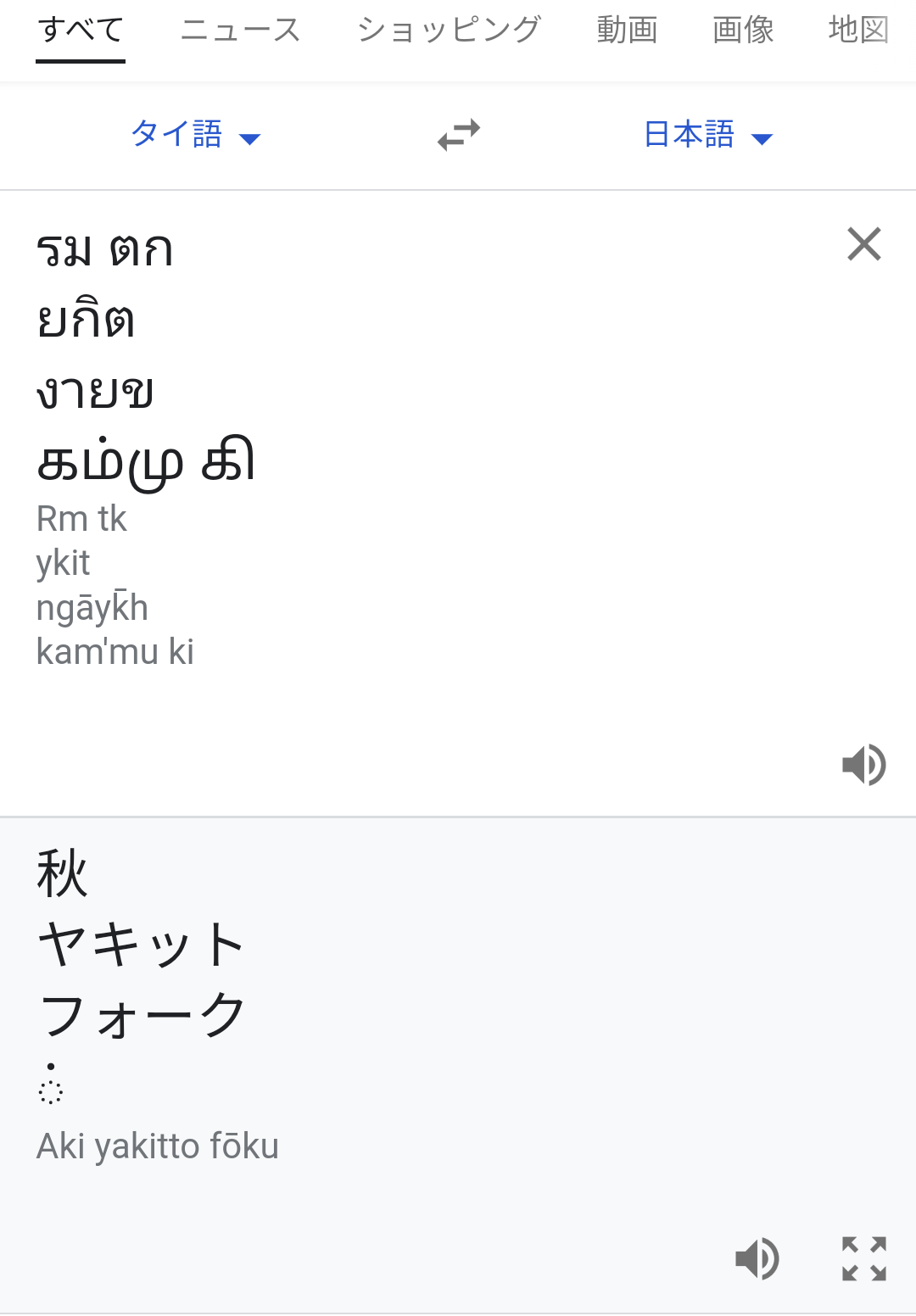Click the translated kanji 秋
The image size is (916, 1316).
pos(62,873)
